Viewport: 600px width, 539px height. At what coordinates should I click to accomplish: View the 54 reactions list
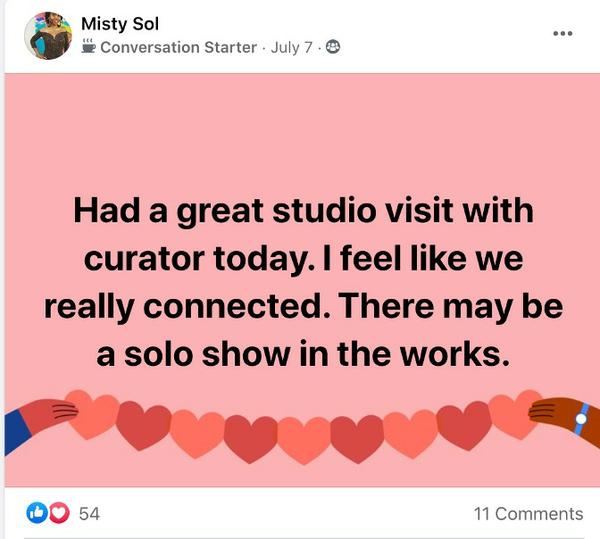(89, 513)
